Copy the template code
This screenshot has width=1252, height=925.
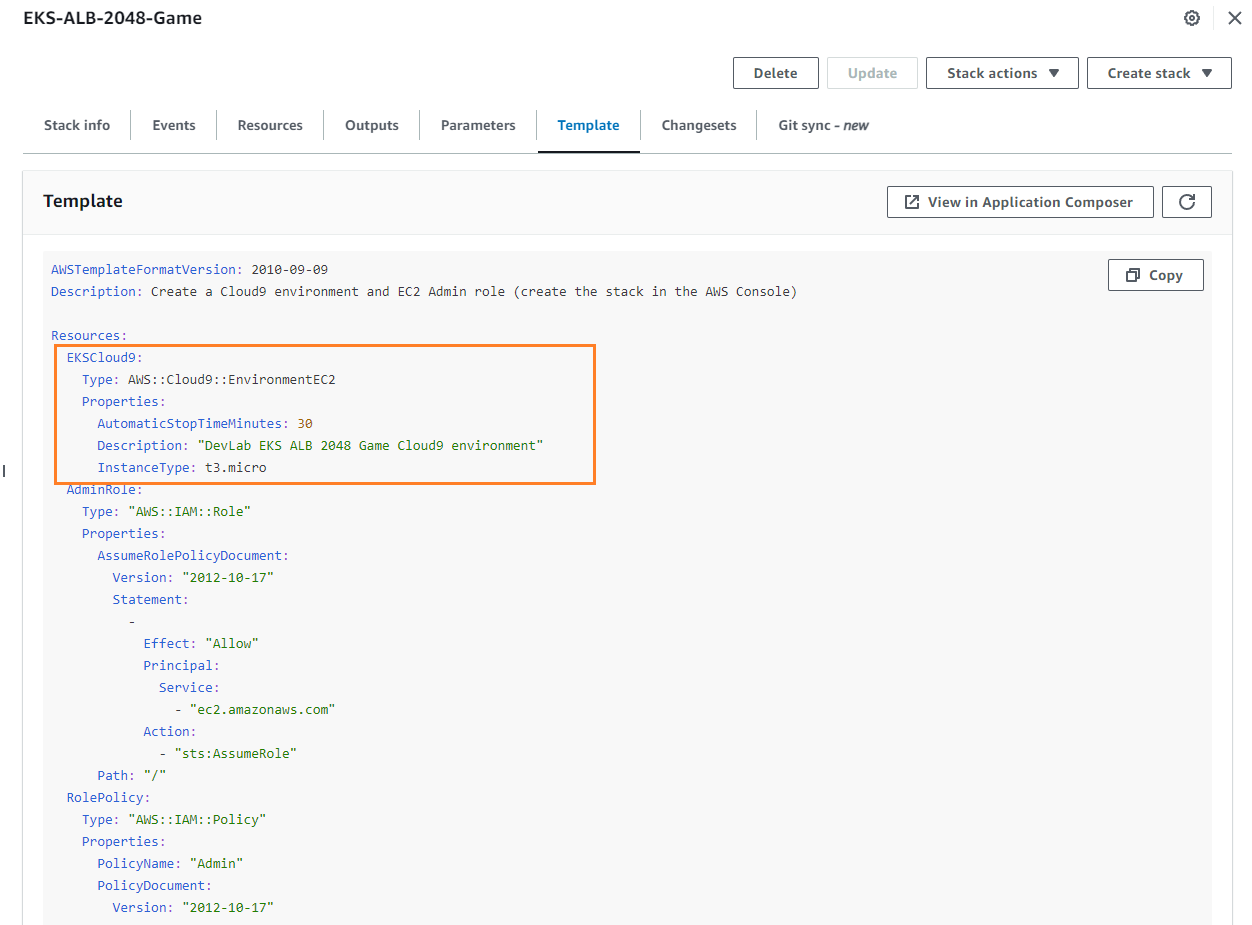[1155, 275]
